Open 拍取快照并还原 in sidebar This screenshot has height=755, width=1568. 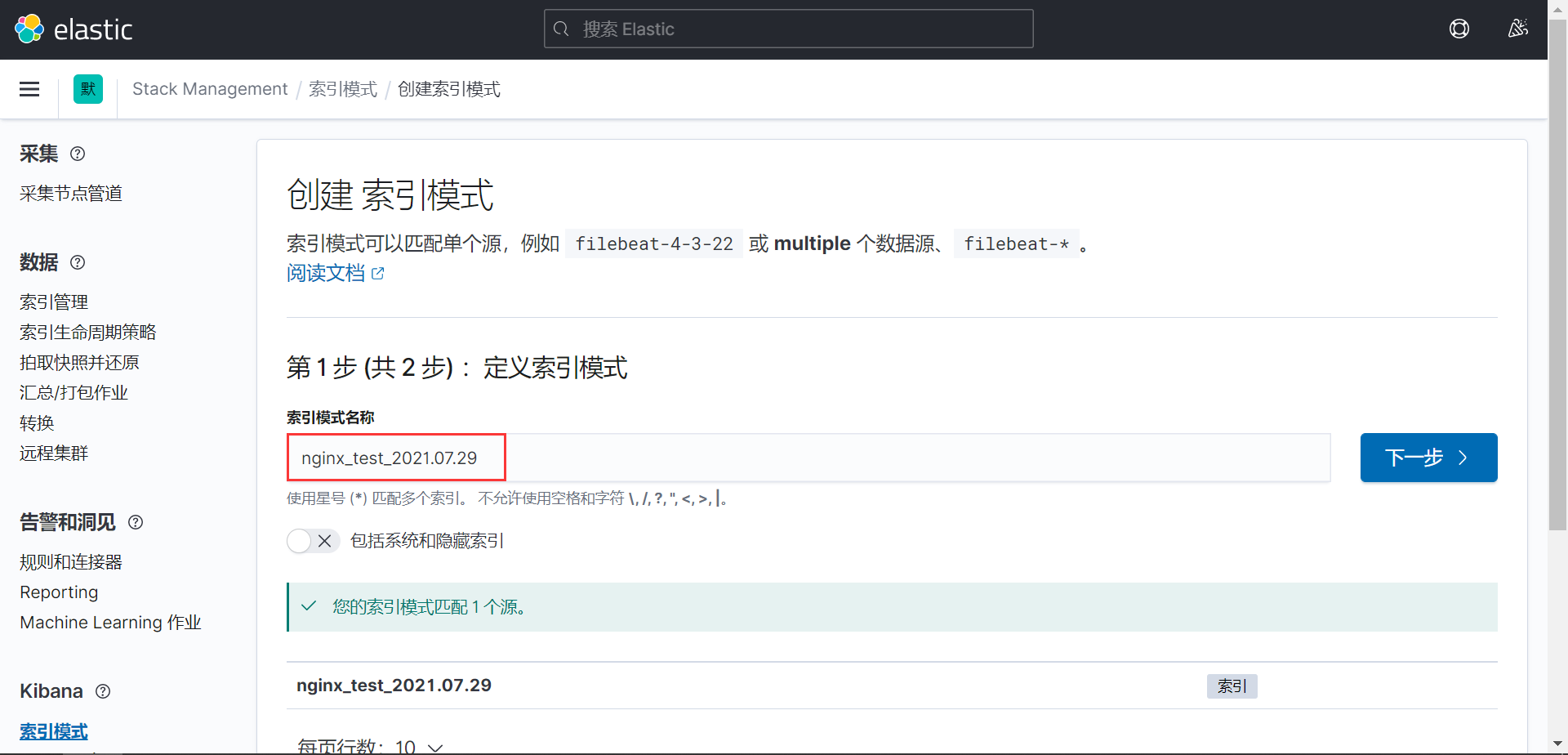tap(79, 363)
